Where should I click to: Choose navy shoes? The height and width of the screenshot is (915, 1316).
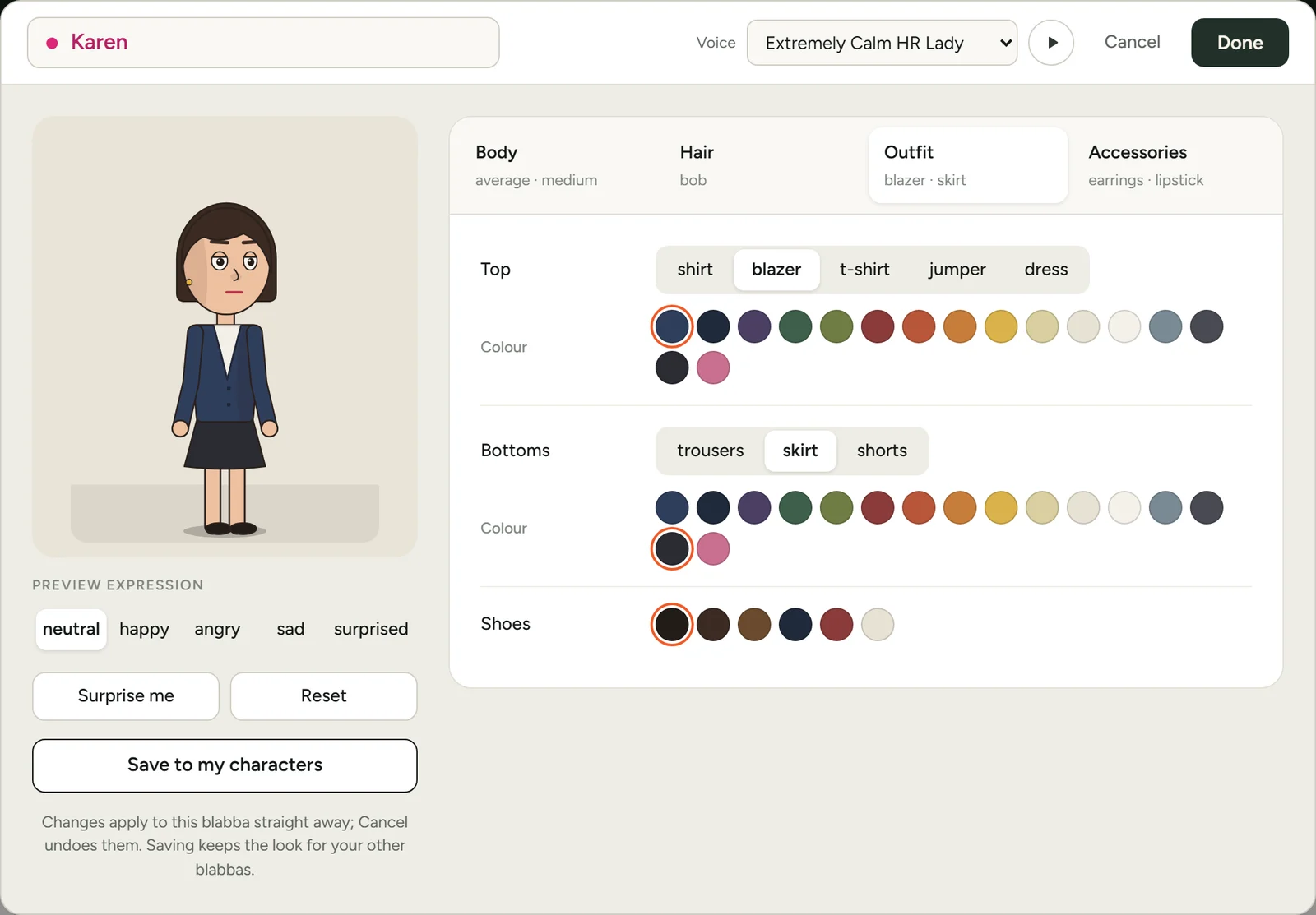795,624
